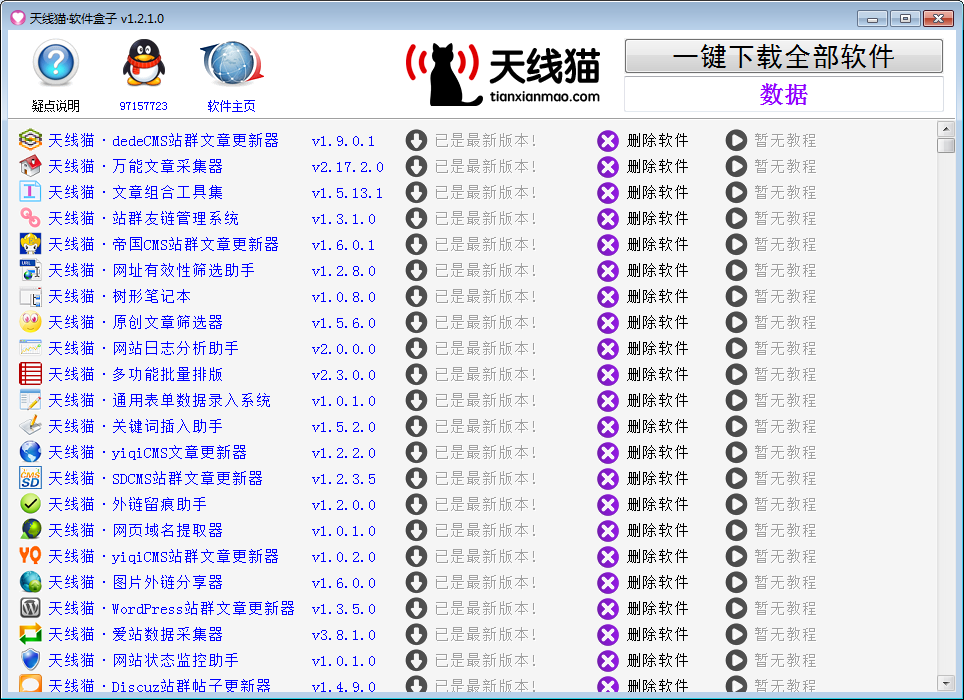Open 天线猫 · 网址有效性筛选助手 link
Viewport: 964px width, 700px height.
coord(151,270)
